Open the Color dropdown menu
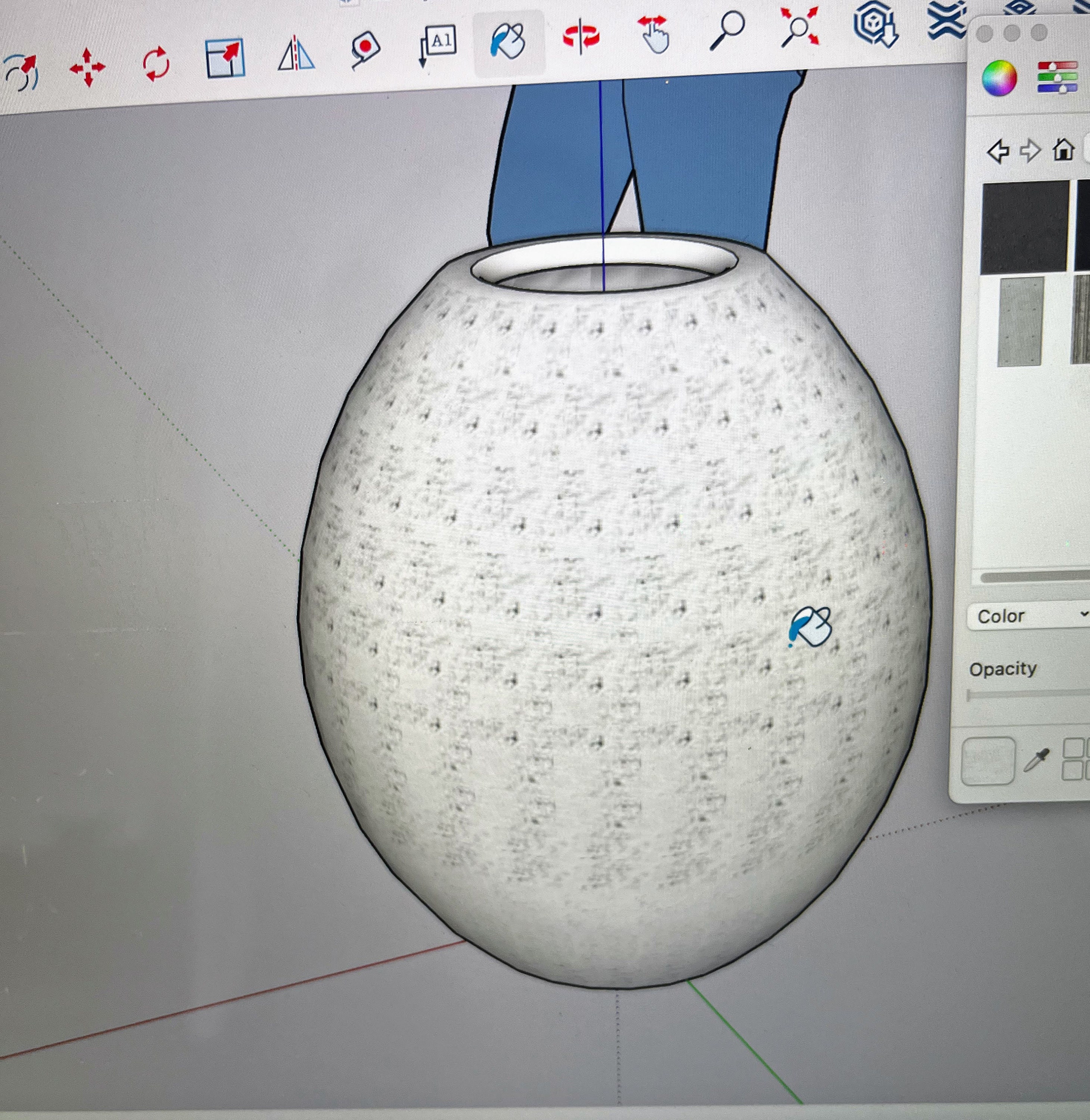The width and height of the screenshot is (1090, 1120). pyautogui.click(x=1028, y=616)
